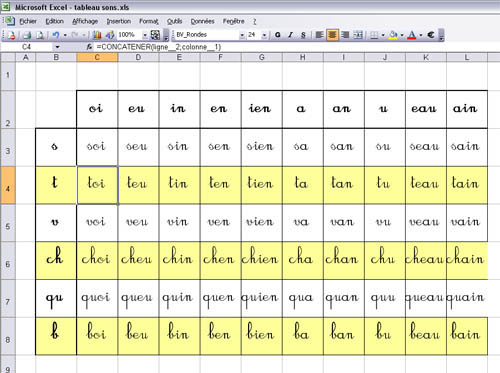Click the Print icon in the toolbar
Viewport: 500px width, 373px height.
point(27,35)
